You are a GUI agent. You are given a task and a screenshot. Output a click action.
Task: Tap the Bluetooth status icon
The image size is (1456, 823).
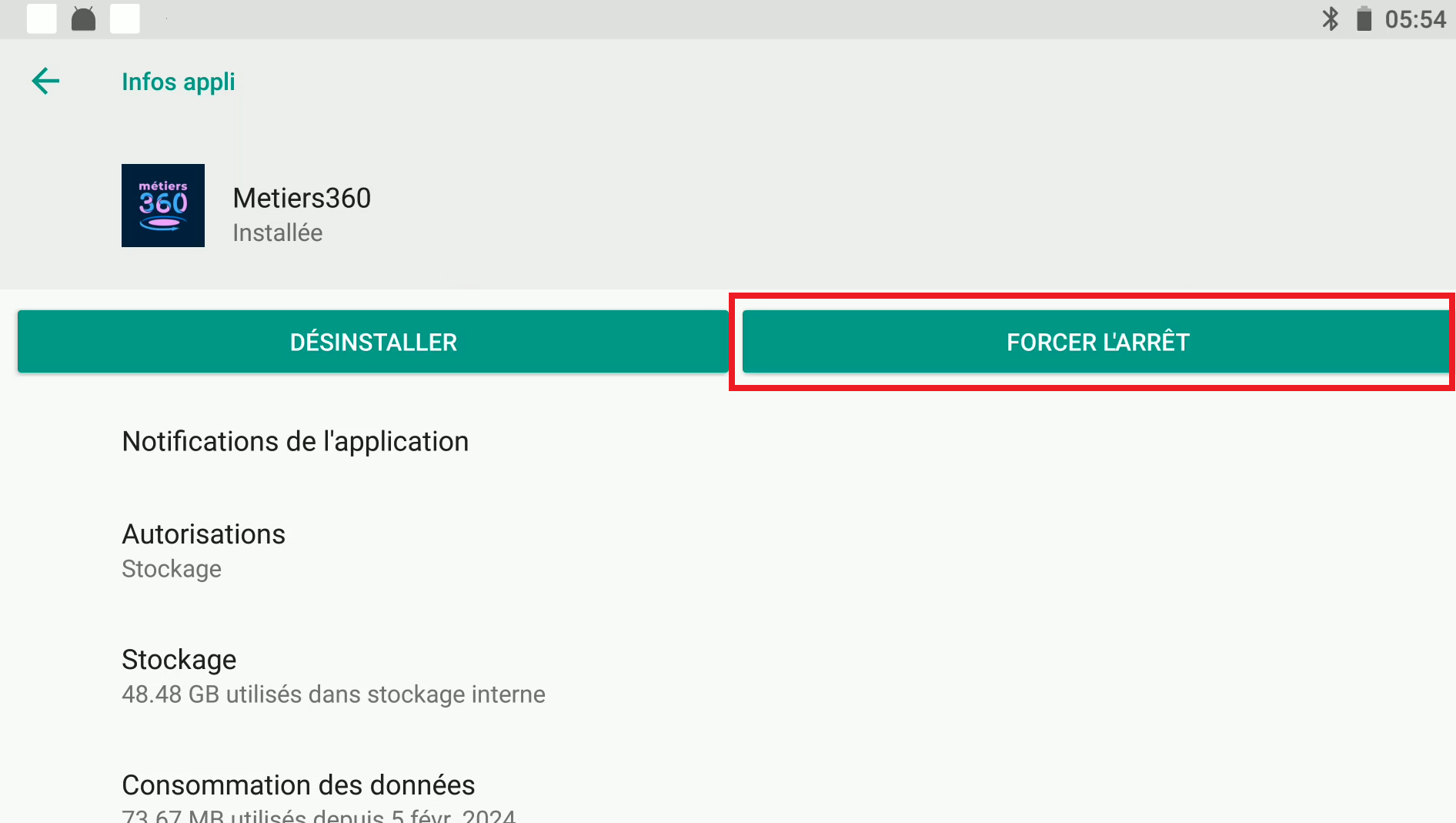tap(1331, 18)
